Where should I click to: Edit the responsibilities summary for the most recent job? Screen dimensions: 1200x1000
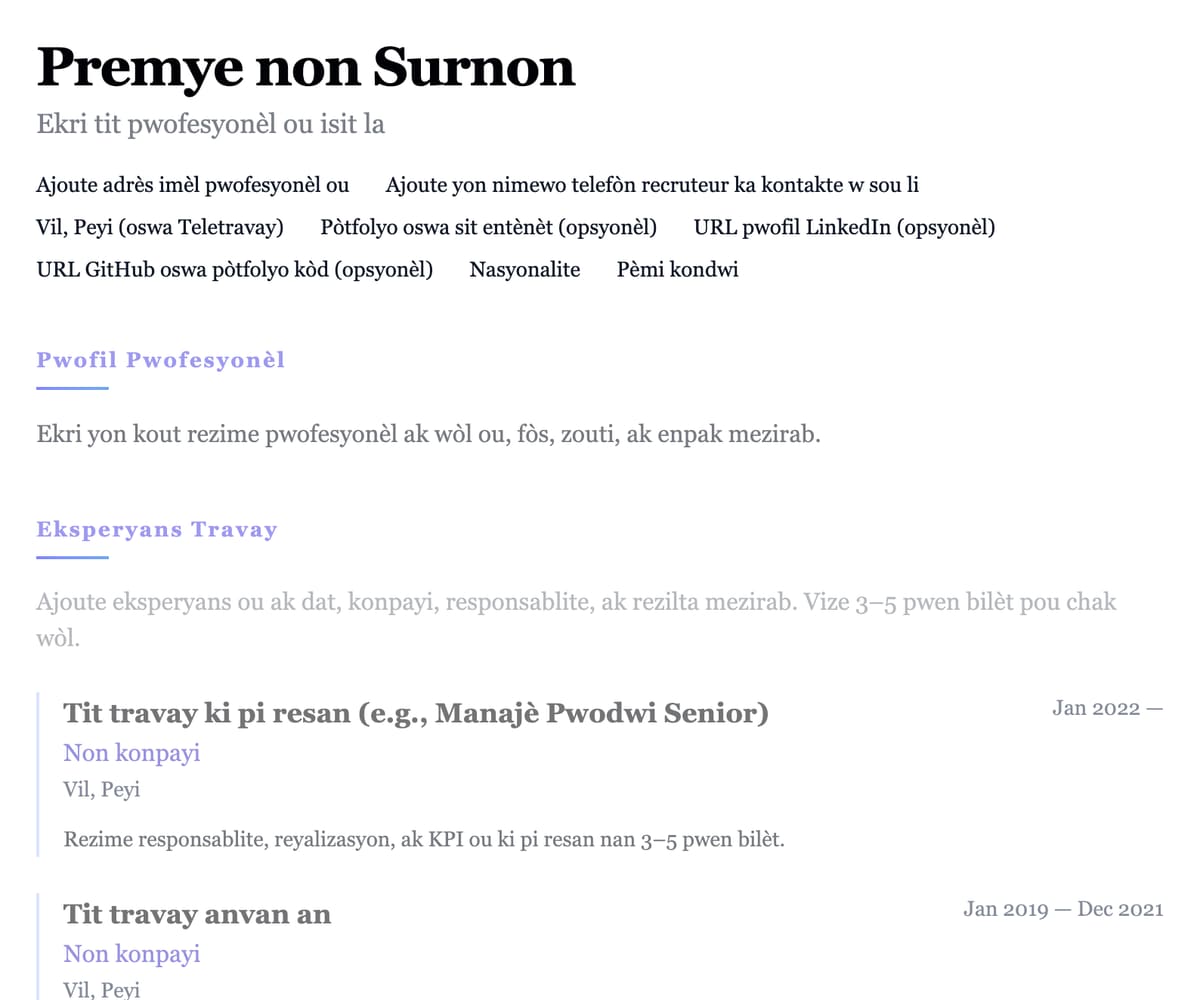pos(424,839)
